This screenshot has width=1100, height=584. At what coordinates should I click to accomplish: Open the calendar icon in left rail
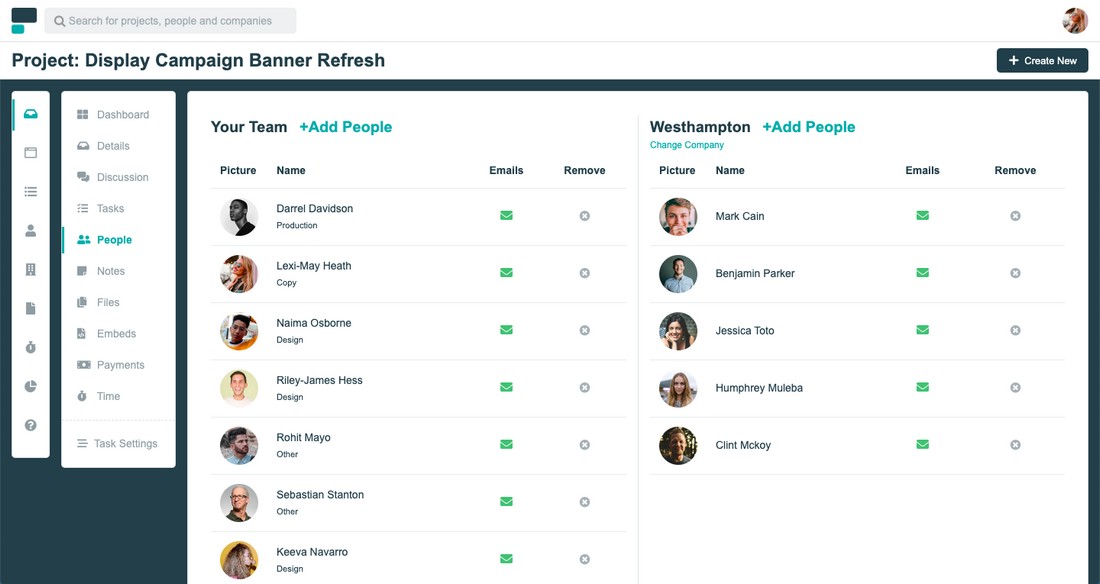tap(31, 152)
